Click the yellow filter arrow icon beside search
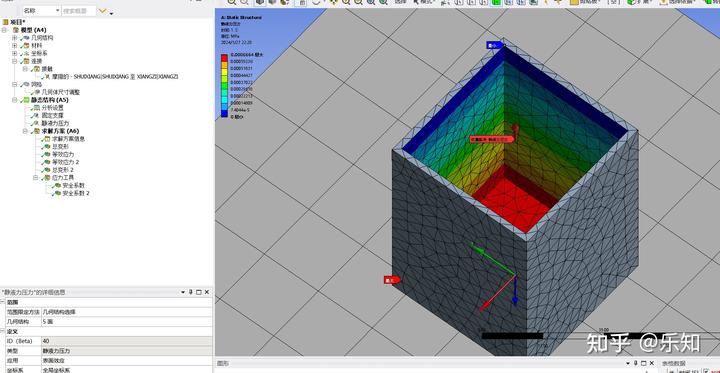This screenshot has height=373, width=720. (x=103, y=11)
